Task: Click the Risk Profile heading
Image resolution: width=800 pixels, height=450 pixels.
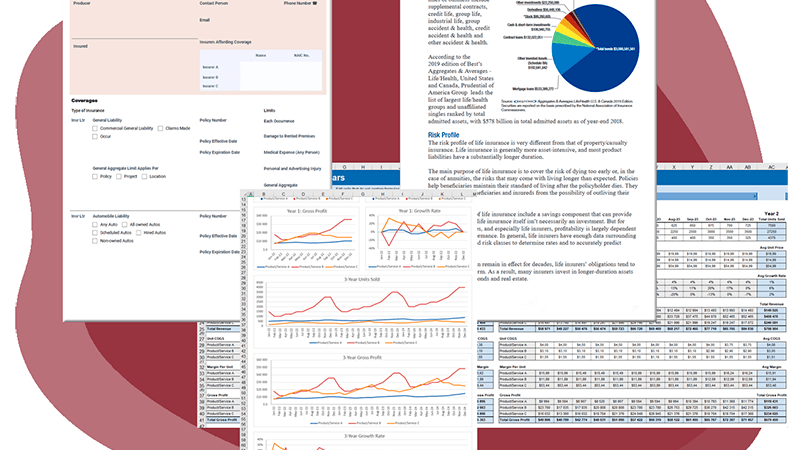Action: click(443, 135)
